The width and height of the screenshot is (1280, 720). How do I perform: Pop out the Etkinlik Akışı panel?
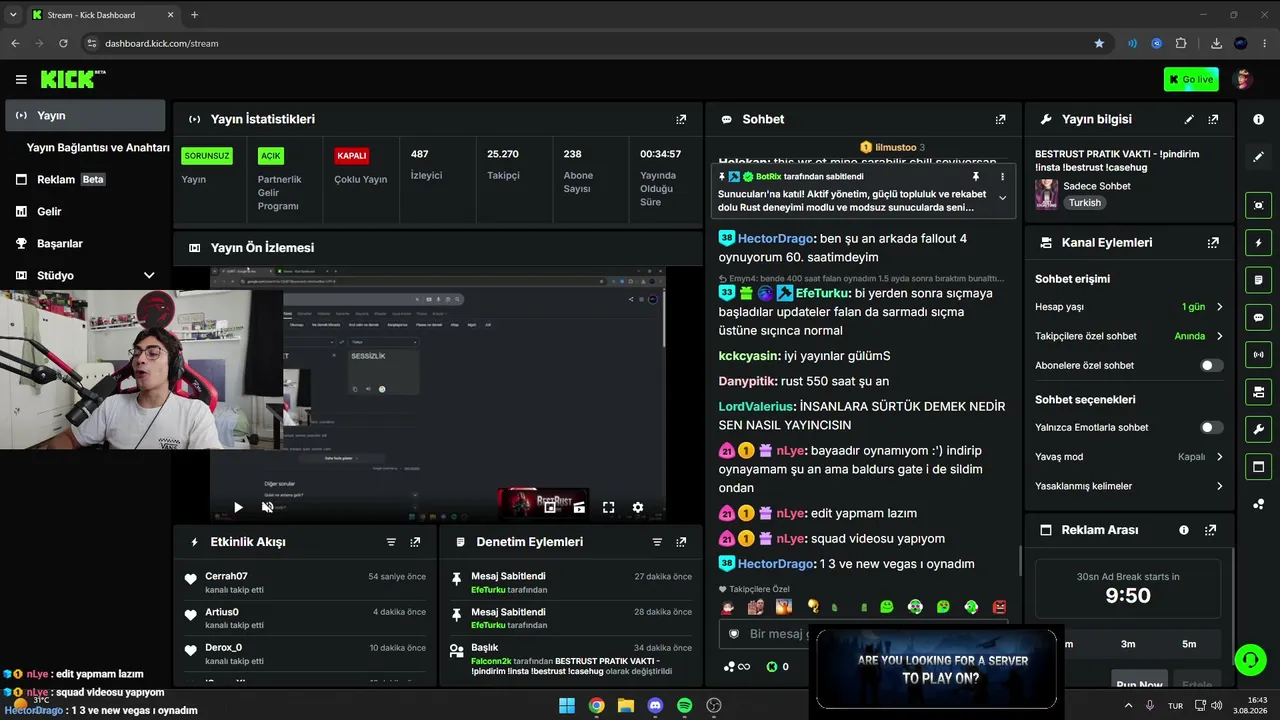coord(415,542)
